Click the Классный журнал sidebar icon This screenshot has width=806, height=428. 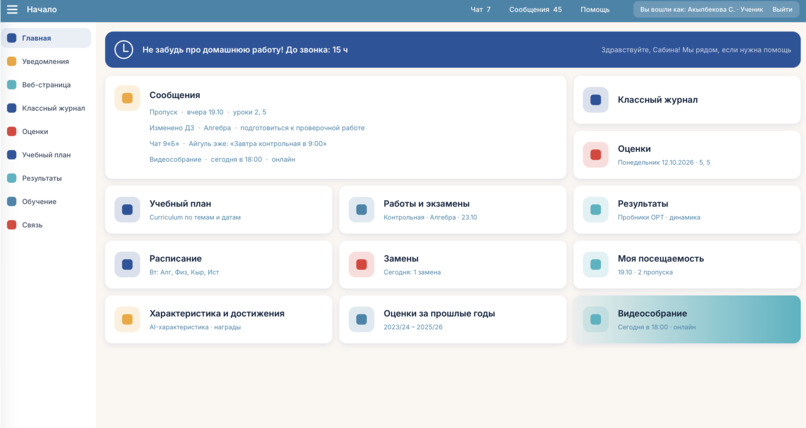(11, 108)
